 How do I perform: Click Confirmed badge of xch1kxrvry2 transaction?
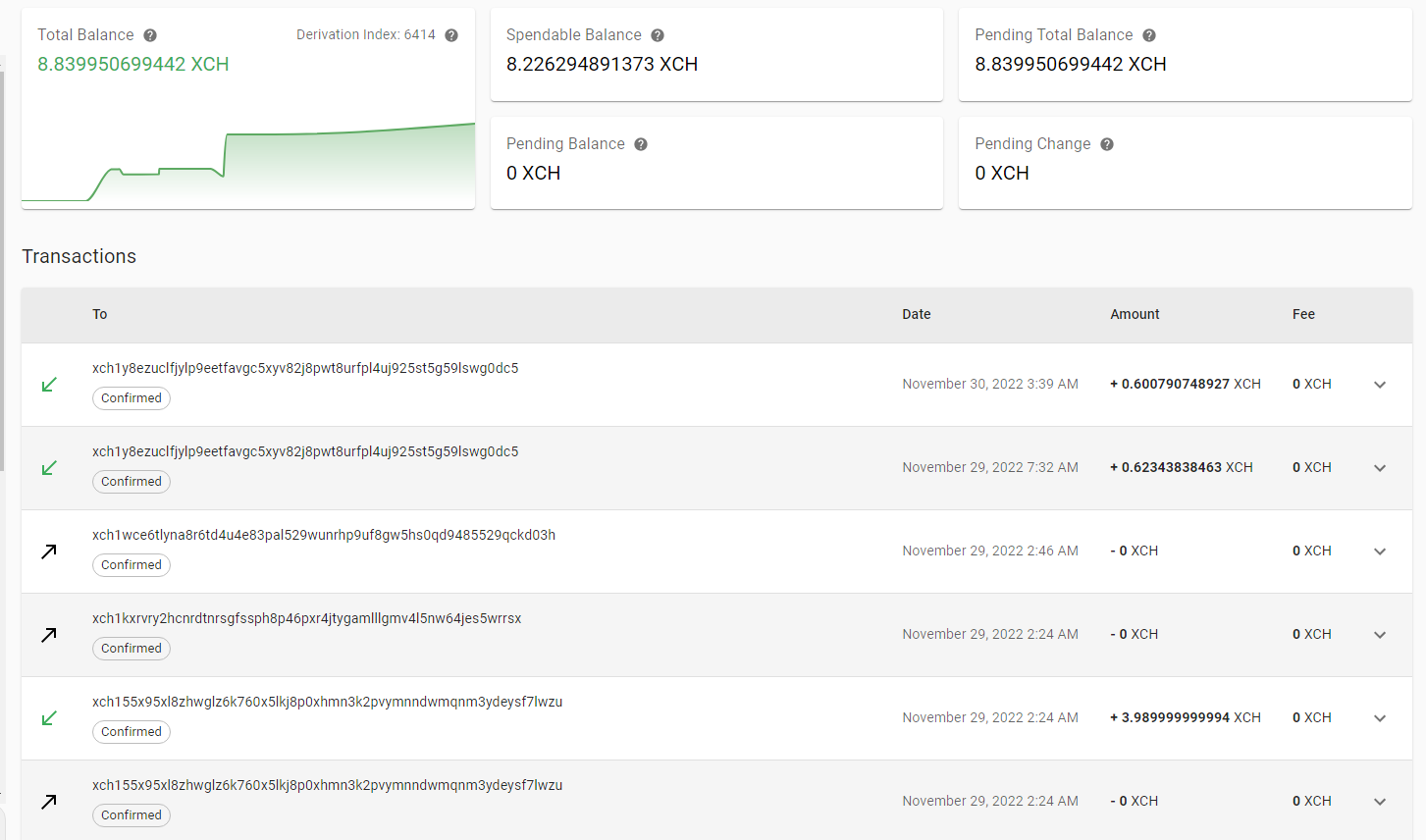(132, 649)
